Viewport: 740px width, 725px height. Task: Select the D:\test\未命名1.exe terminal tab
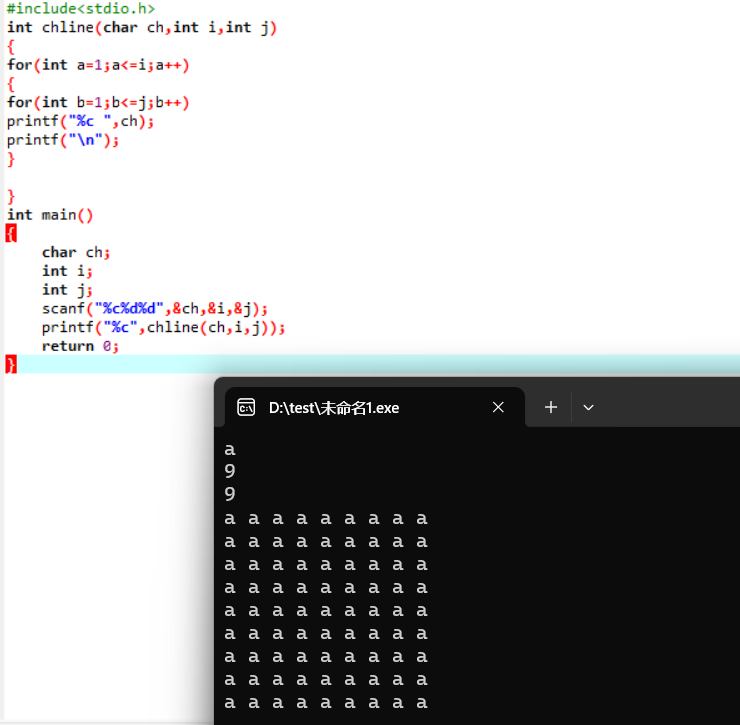click(x=375, y=407)
